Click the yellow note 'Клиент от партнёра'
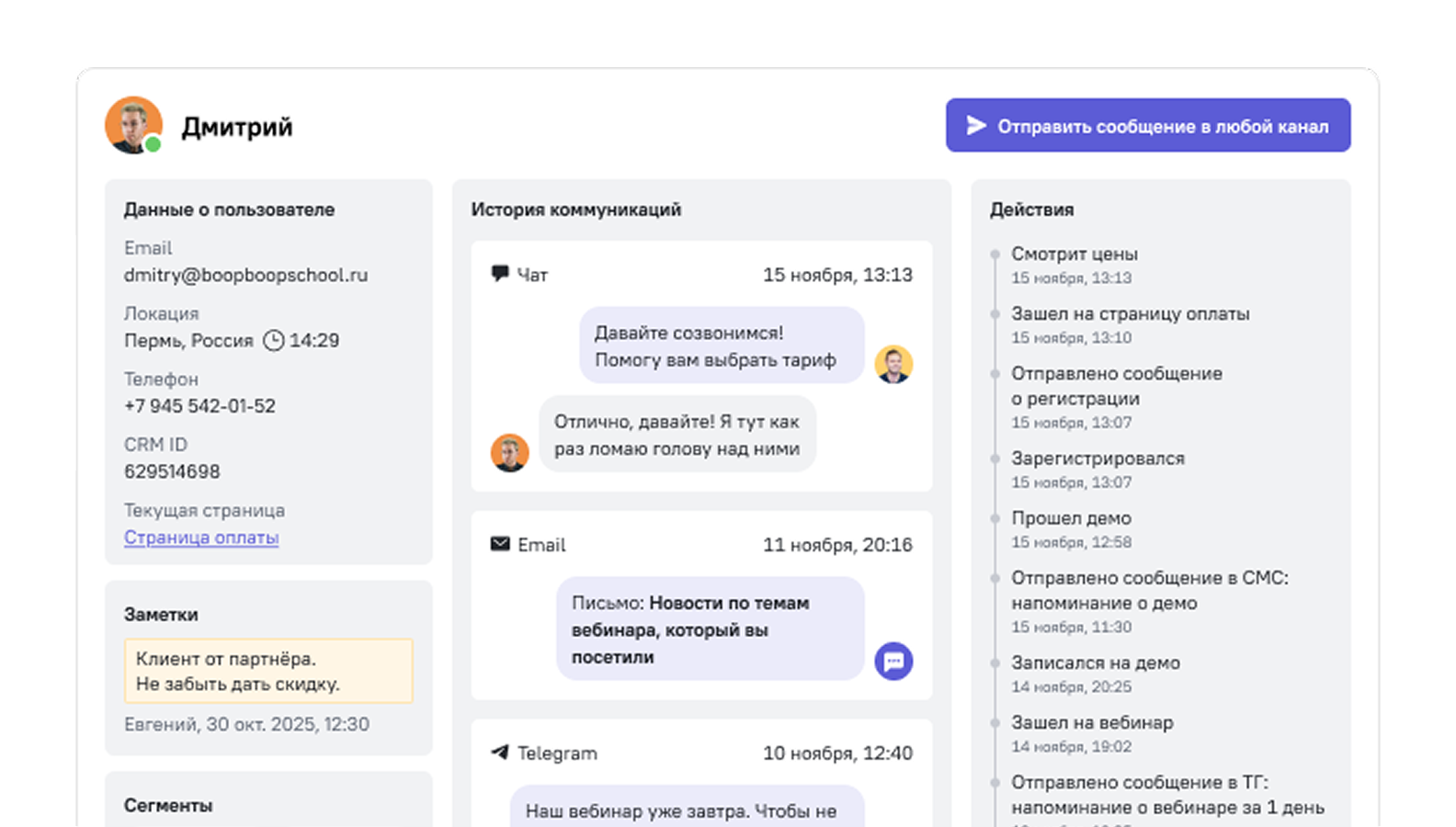Viewport: 1456px width, 827px height. point(268,671)
